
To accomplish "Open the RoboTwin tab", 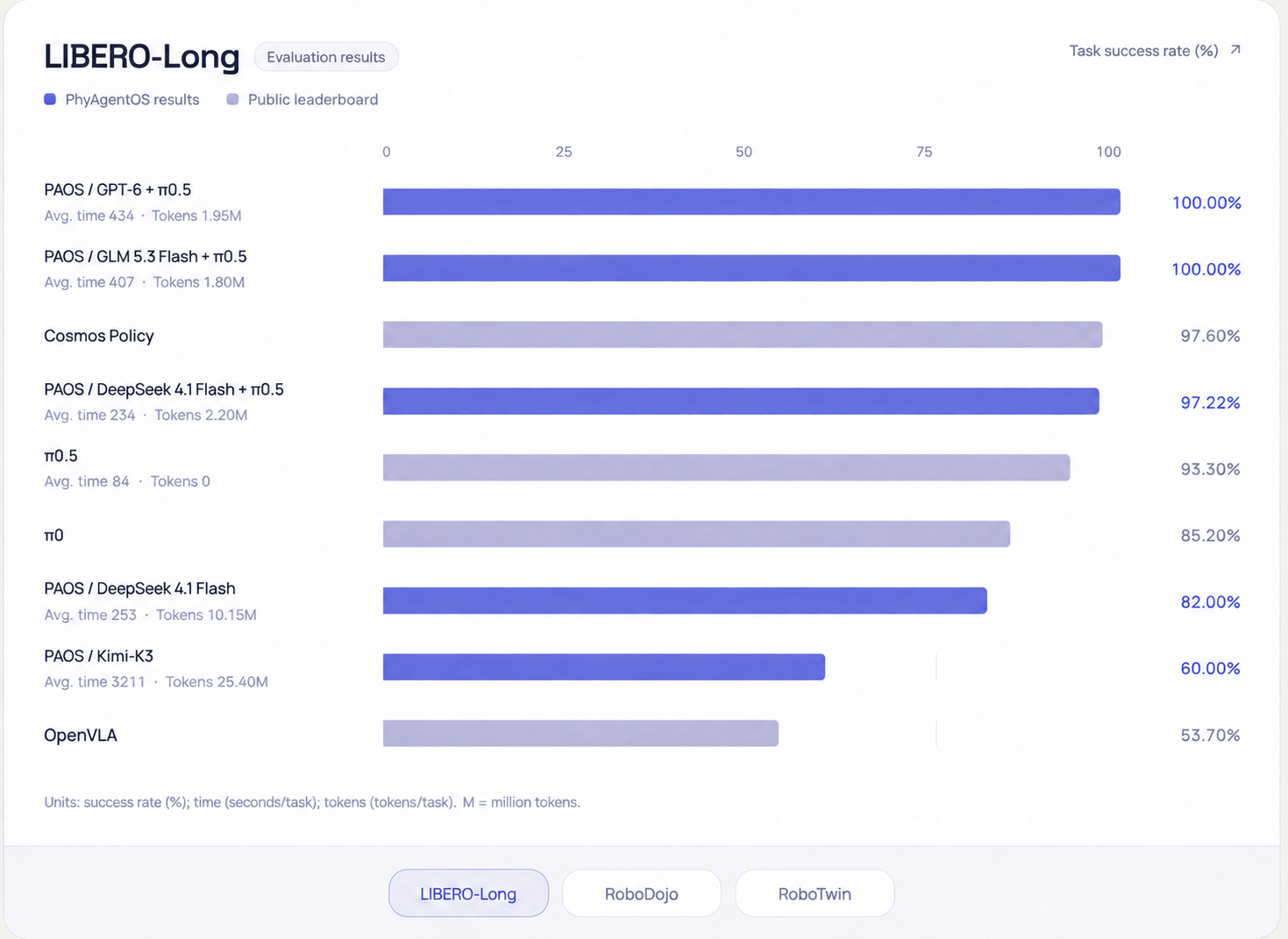I will point(815,893).
